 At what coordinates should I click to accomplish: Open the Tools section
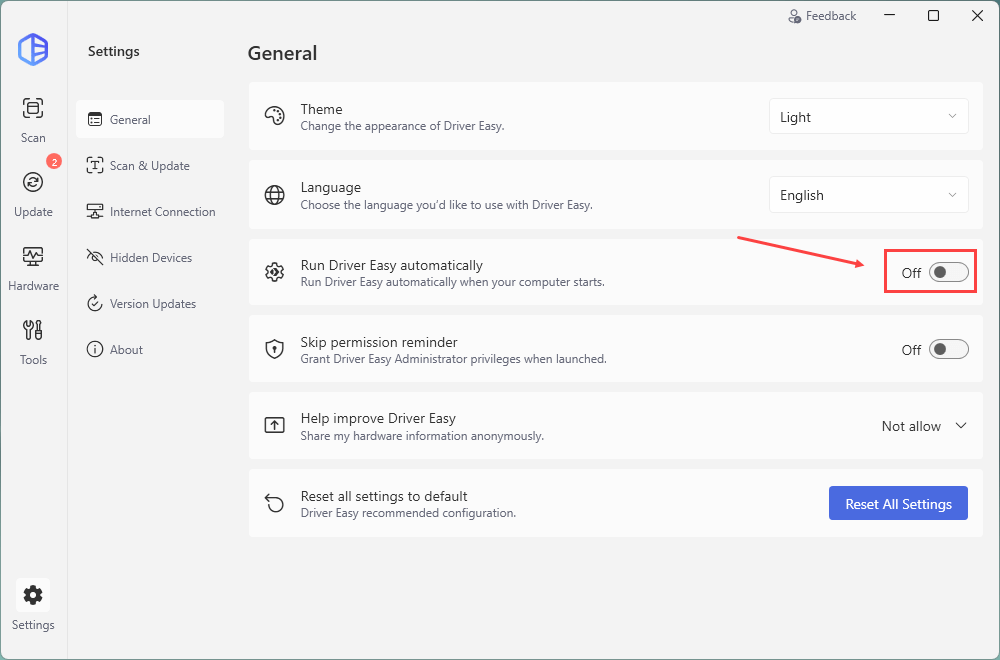tap(33, 341)
